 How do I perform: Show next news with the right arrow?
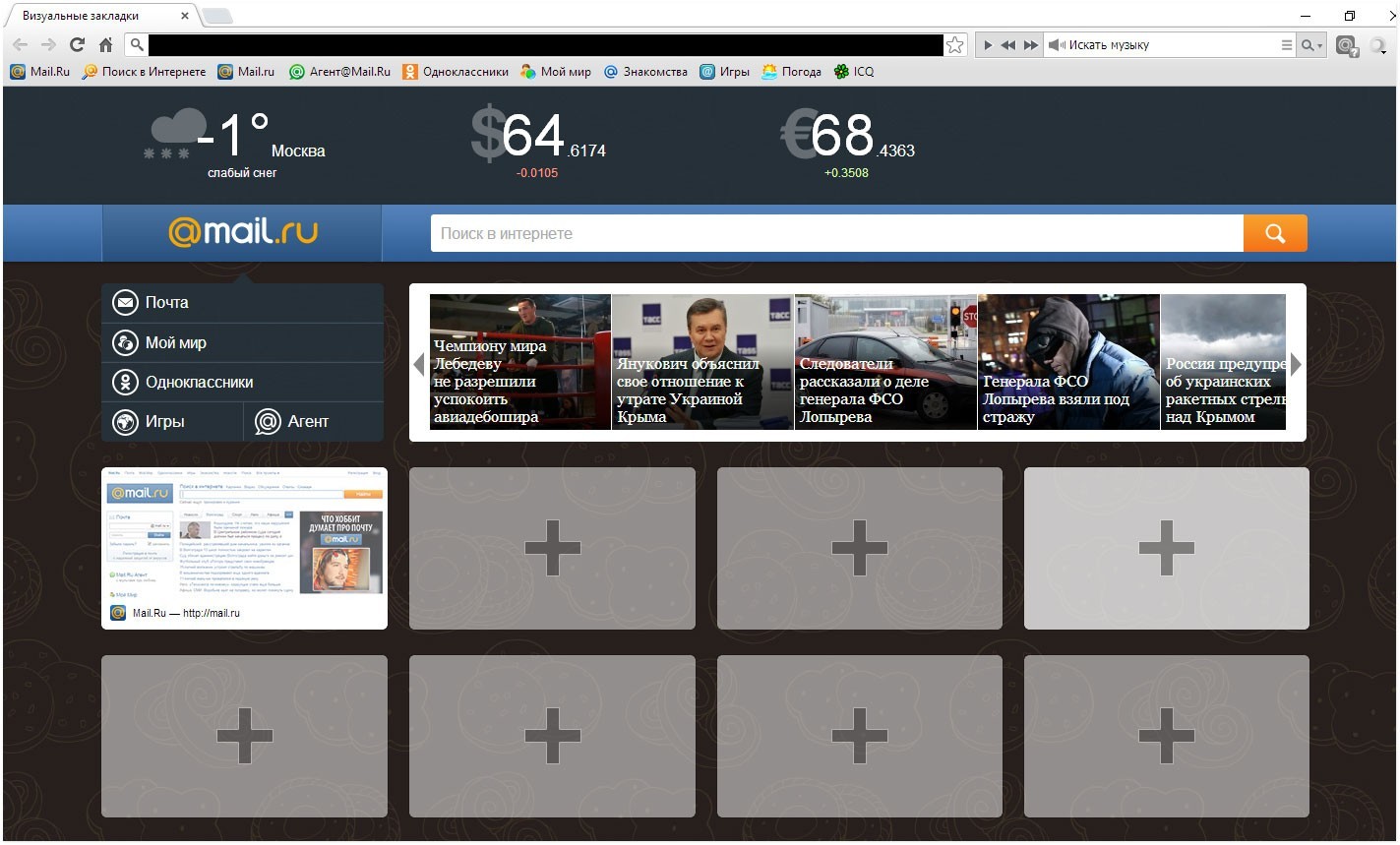click(x=1296, y=364)
